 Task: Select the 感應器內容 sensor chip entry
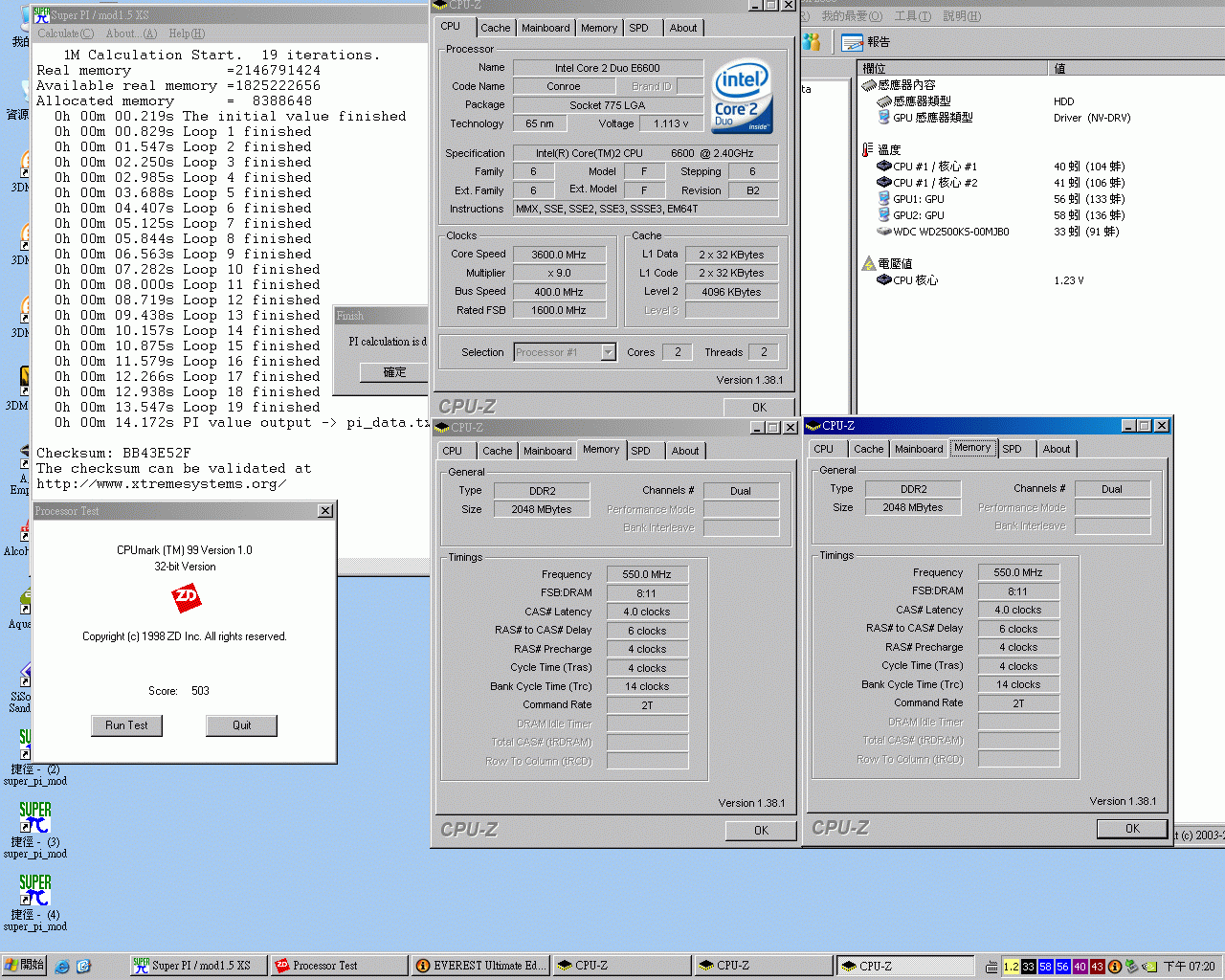(899, 85)
